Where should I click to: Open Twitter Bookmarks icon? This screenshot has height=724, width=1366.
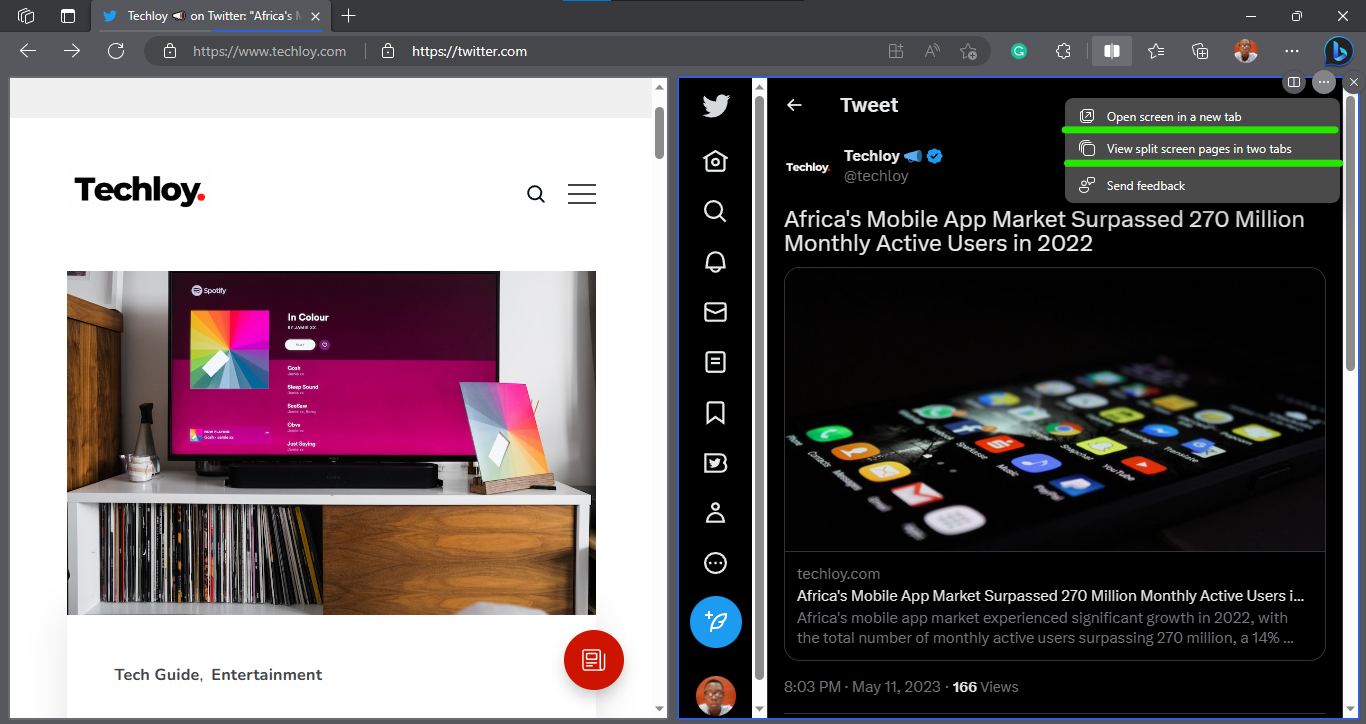click(x=715, y=412)
